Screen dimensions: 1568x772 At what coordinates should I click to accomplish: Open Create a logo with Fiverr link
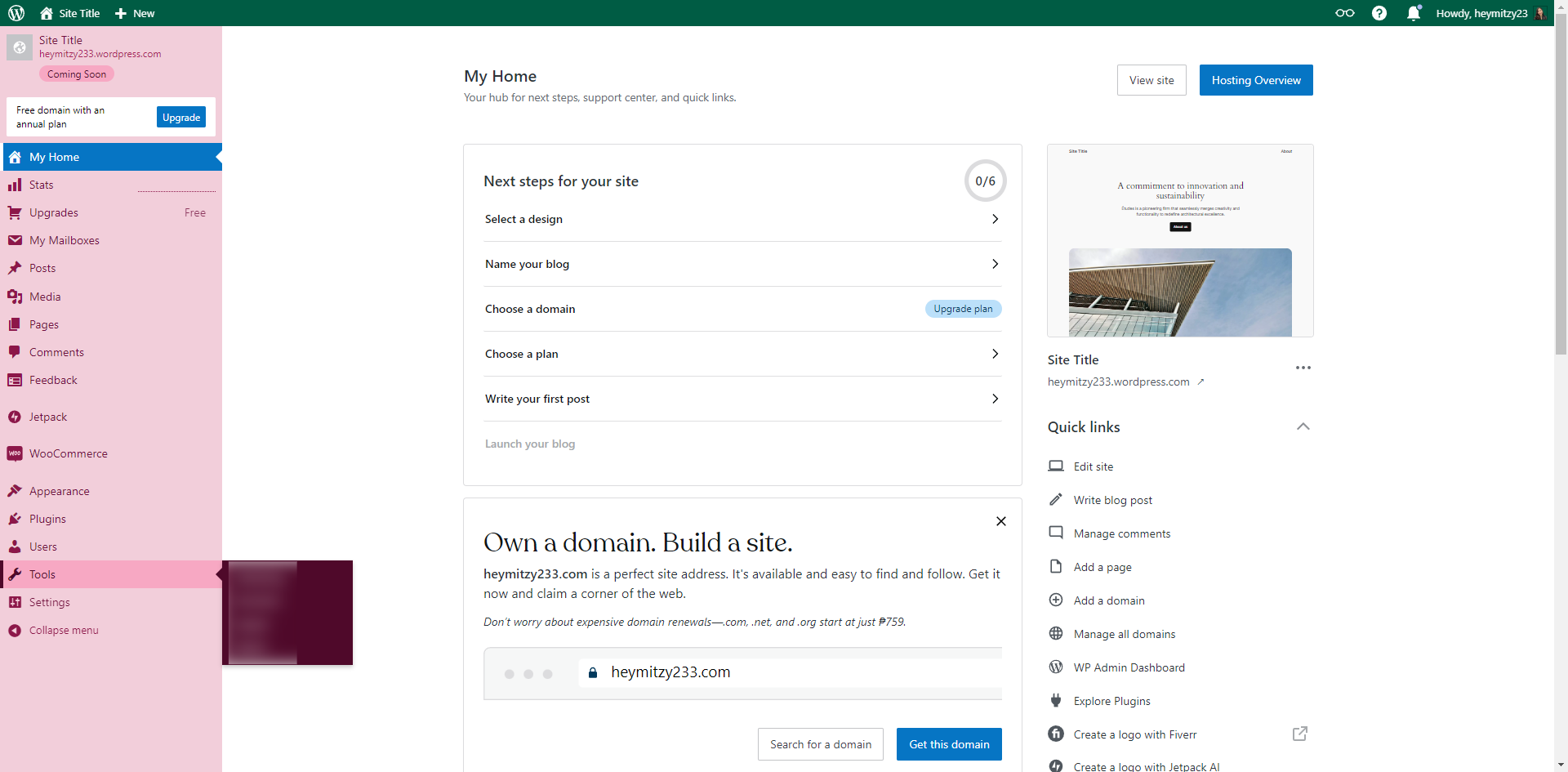(1135, 734)
